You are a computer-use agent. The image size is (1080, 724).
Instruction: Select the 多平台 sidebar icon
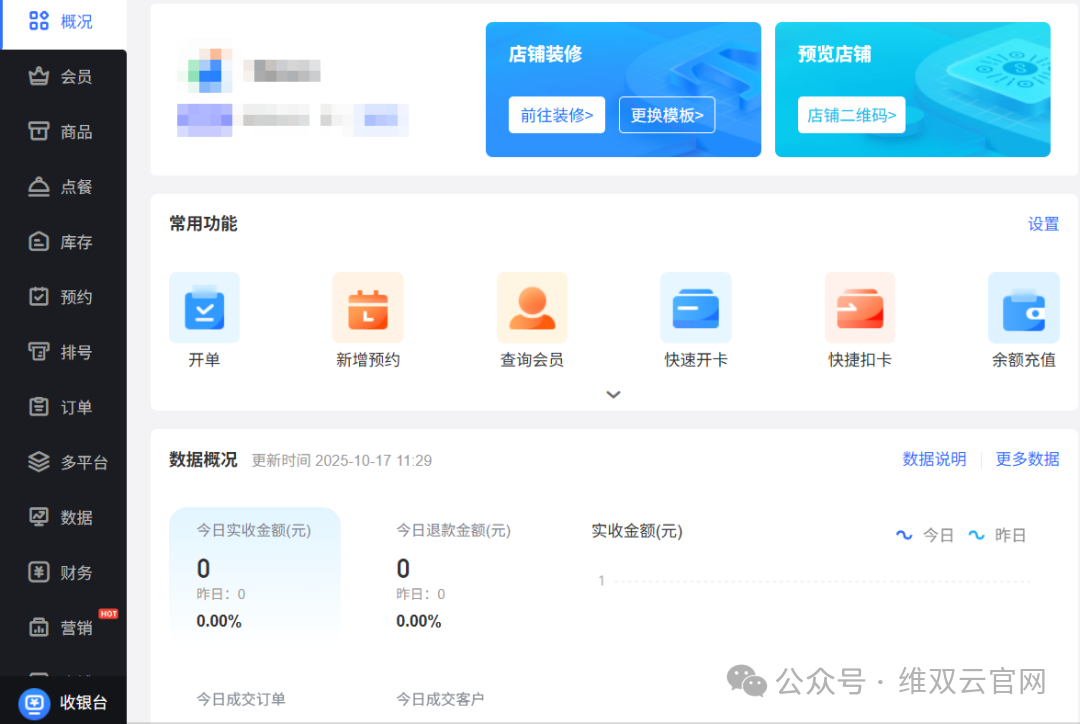point(63,462)
